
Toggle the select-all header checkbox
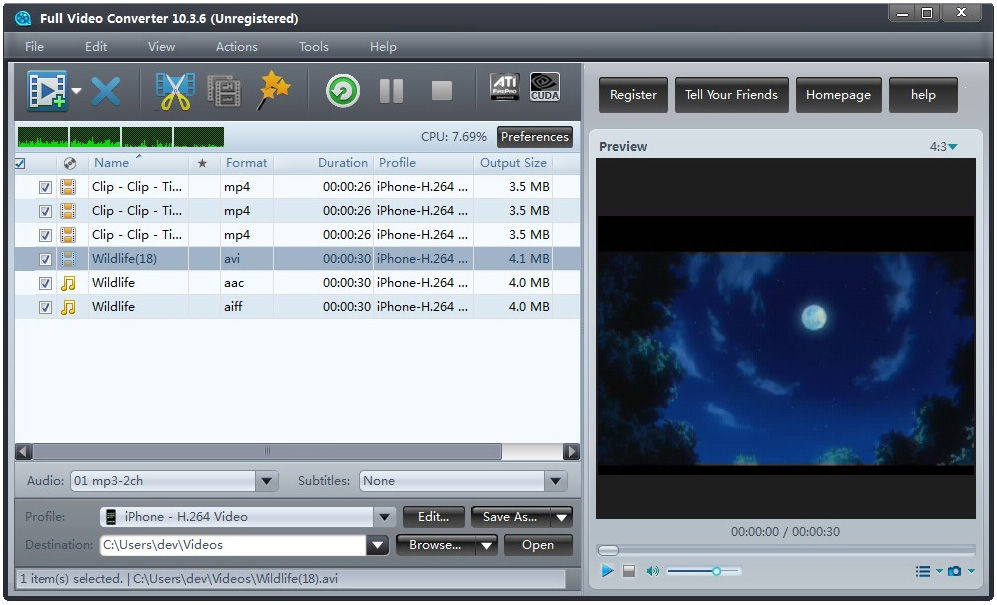point(20,163)
